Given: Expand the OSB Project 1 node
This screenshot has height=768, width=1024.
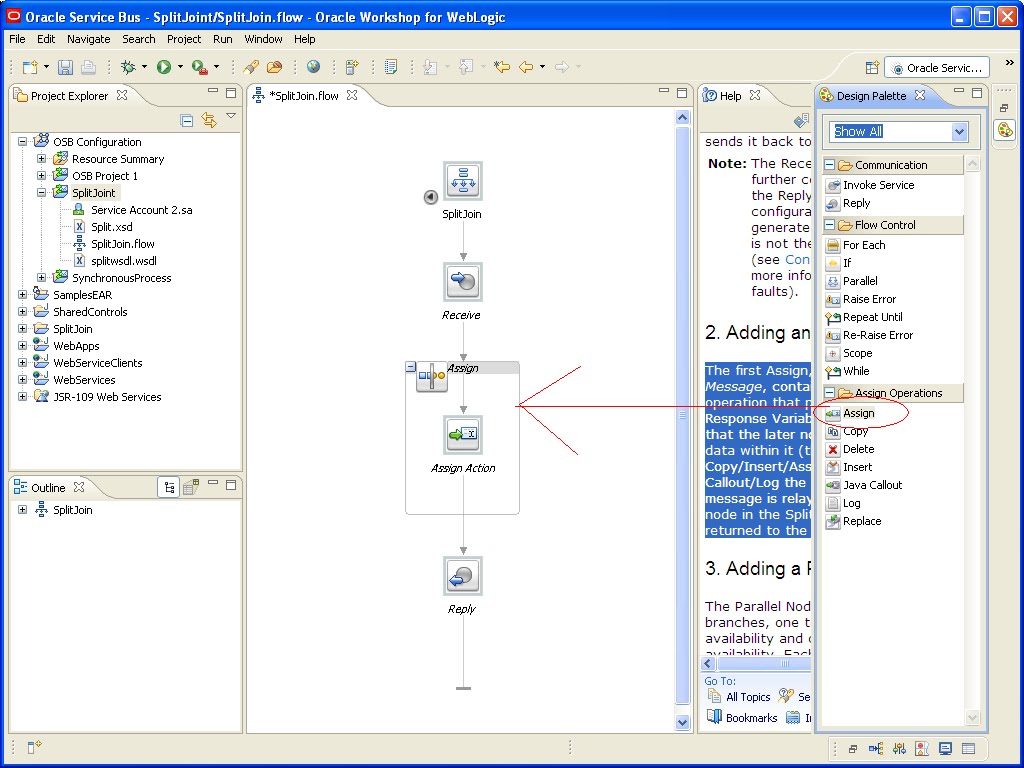Looking at the screenshot, I should 41,176.
